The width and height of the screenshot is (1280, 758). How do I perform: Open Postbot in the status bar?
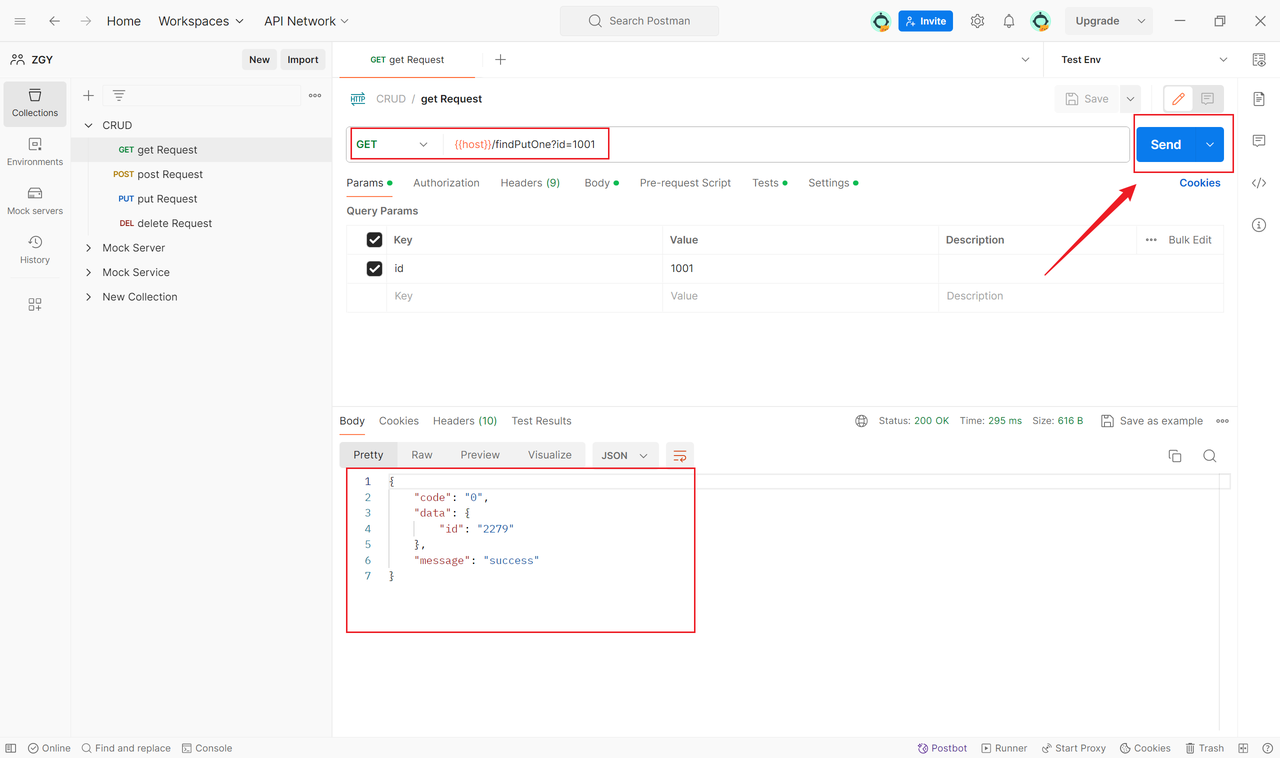click(x=942, y=748)
